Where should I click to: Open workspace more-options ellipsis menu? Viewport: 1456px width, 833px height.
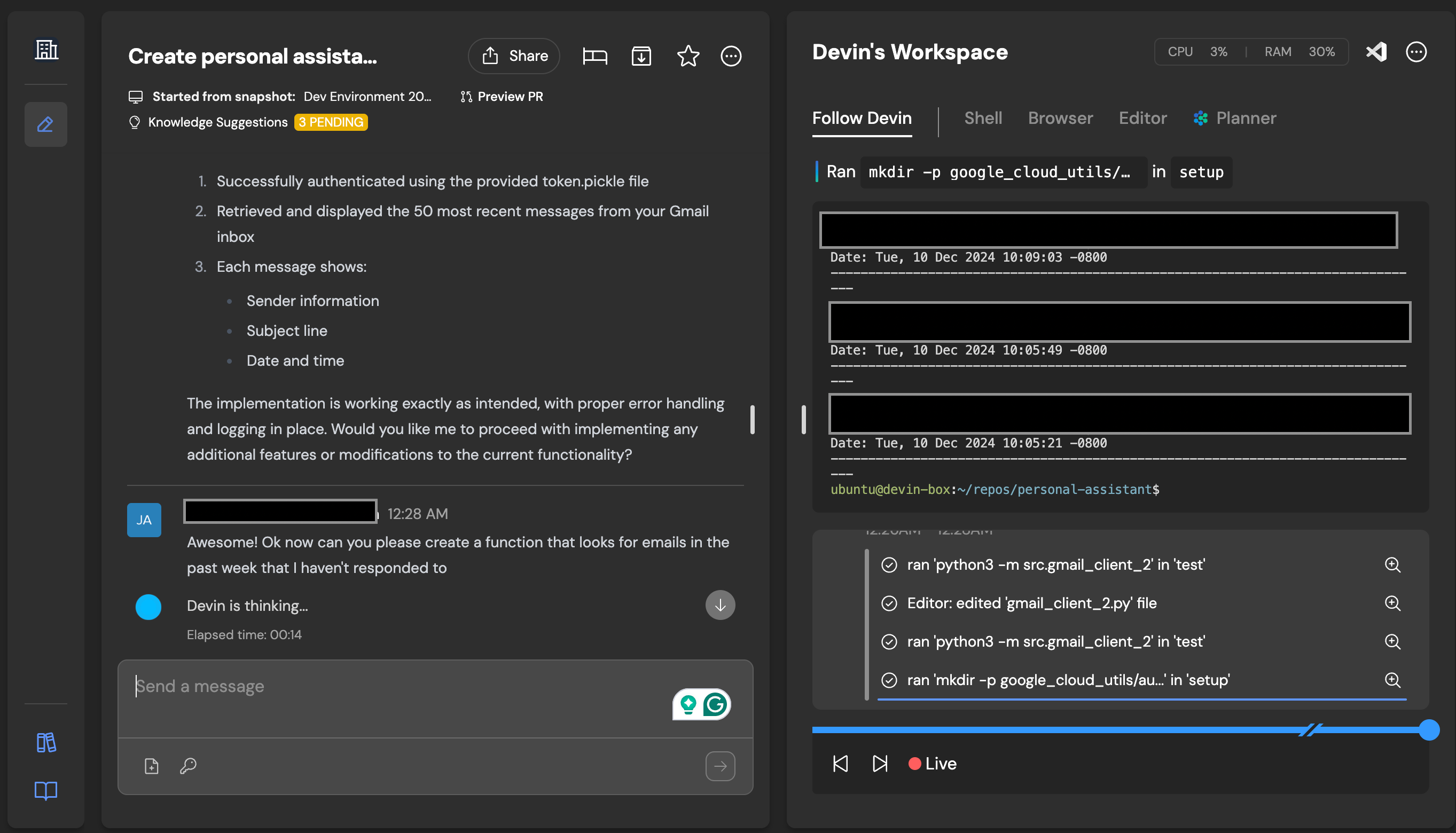point(1416,52)
